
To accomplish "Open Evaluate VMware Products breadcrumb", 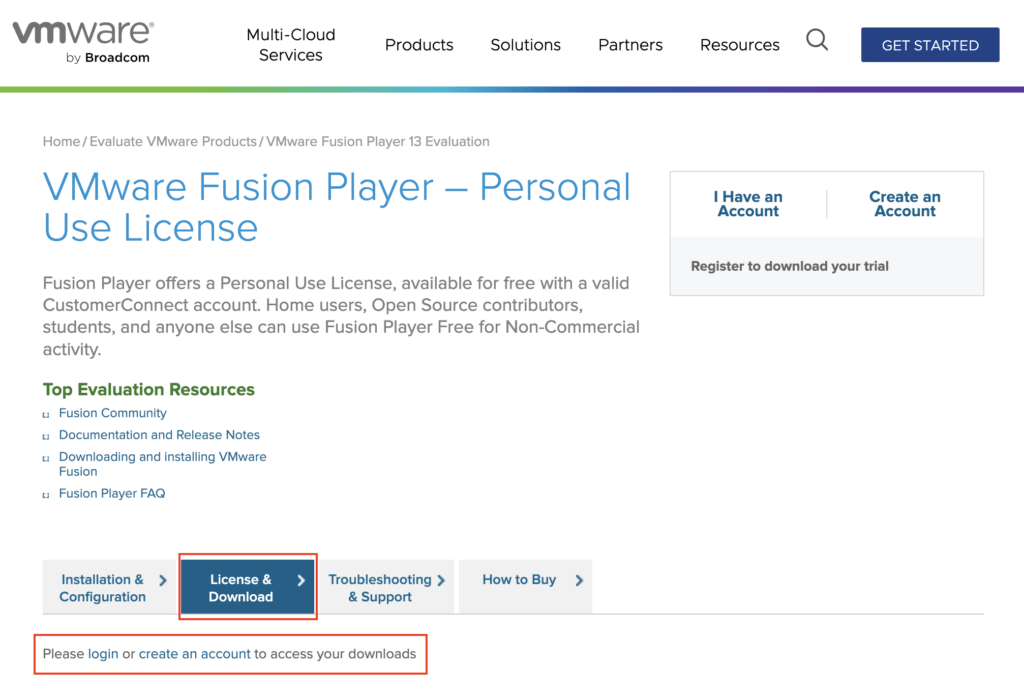I will coord(173,142).
